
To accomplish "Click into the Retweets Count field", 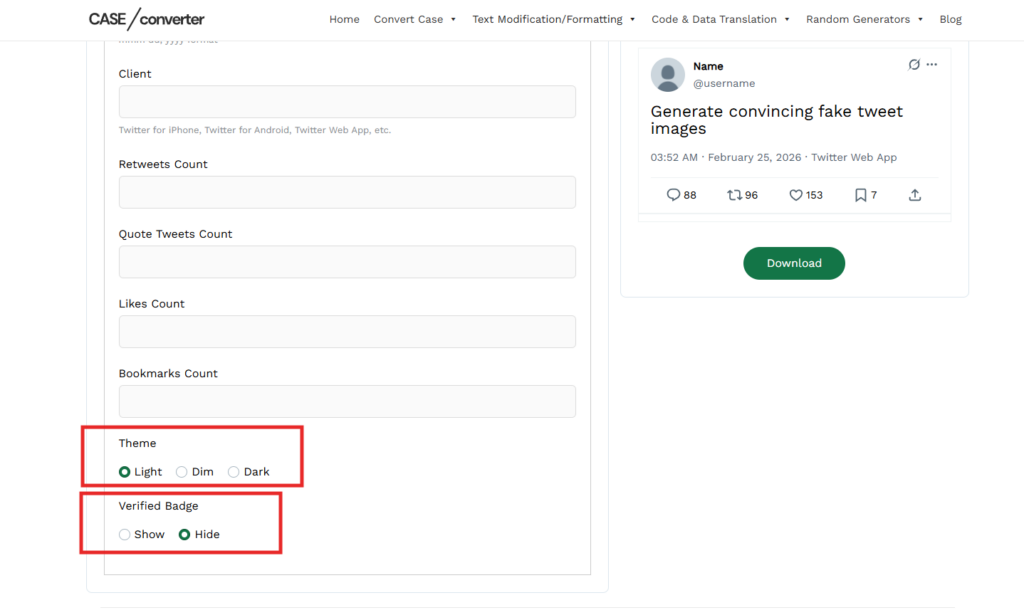I will 347,192.
